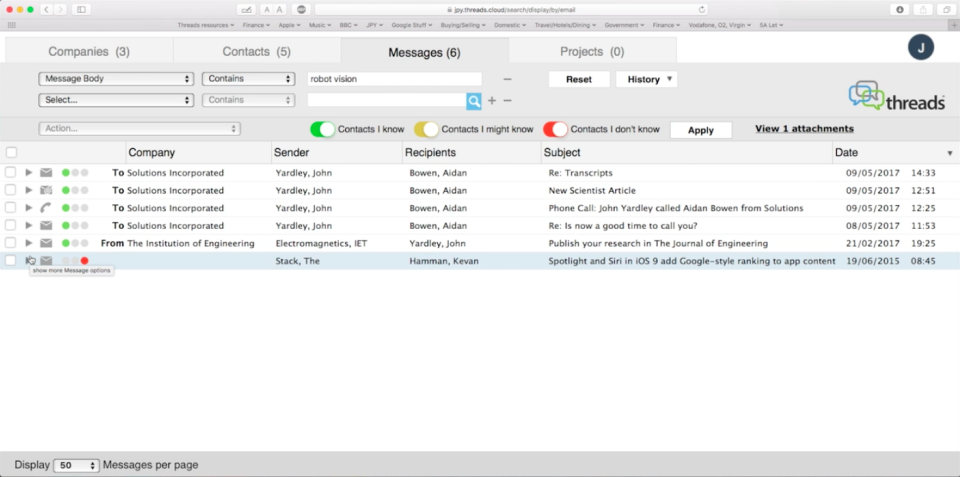Go back with Safari back arrow
The width and height of the screenshot is (960, 477).
47,9
